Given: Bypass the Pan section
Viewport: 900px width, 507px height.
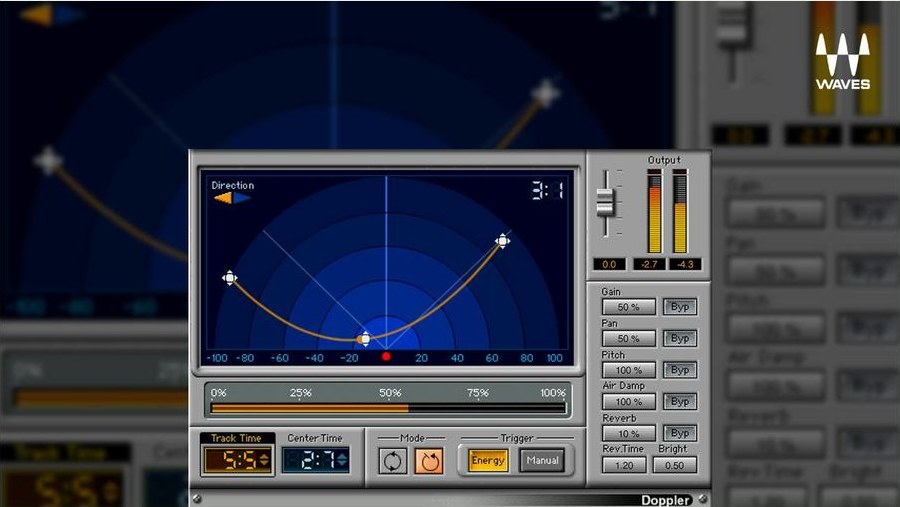Looking at the screenshot, I should 680,338.
